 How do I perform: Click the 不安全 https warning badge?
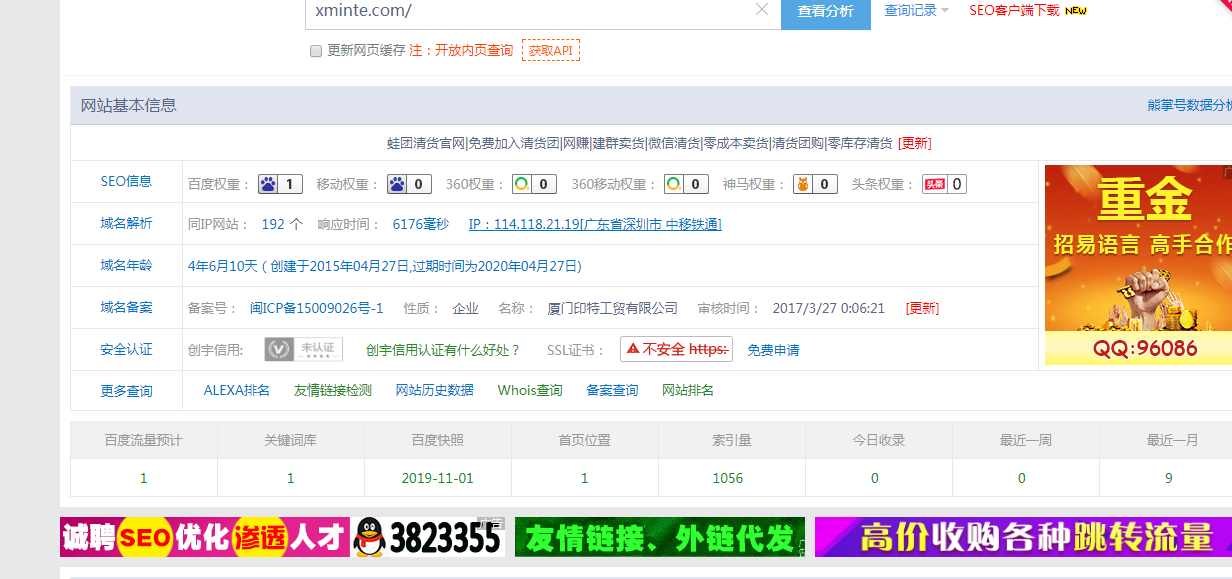(x=676, y=350)
